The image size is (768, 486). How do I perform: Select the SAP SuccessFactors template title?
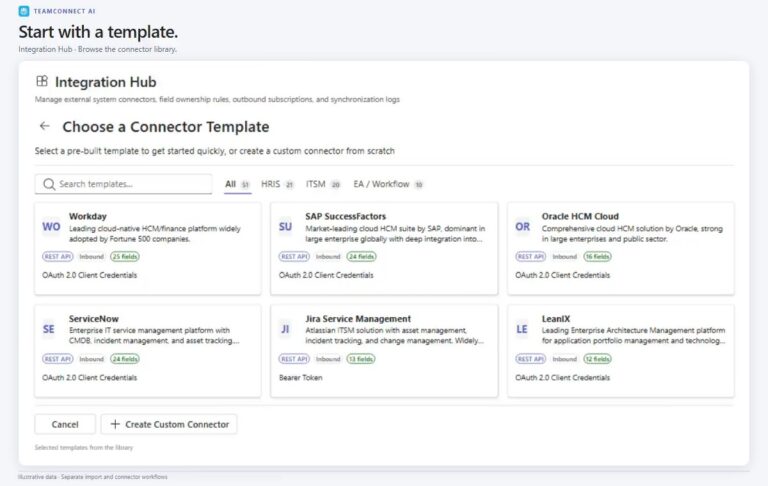[x=345, y=216]
